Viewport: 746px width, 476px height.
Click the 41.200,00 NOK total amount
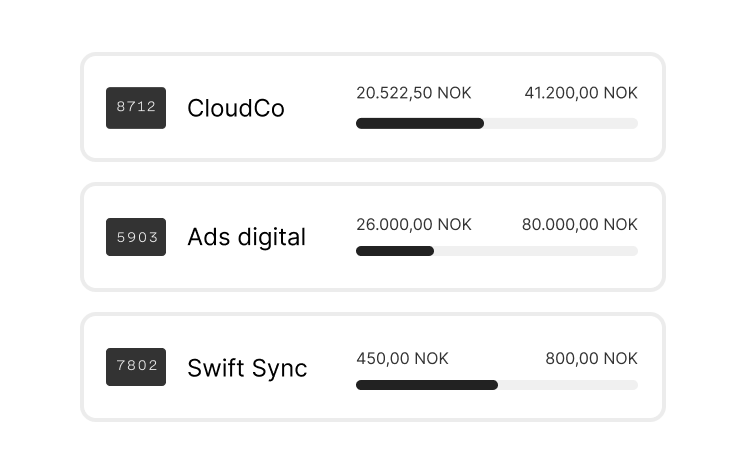point(580,93)
